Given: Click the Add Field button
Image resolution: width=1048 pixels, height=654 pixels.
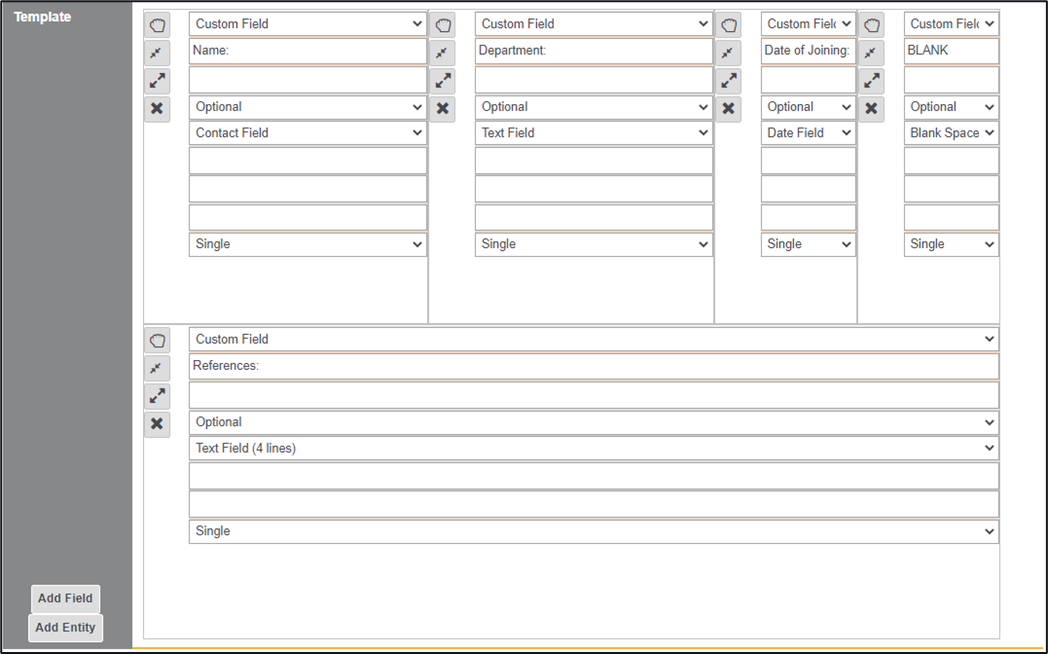Looking at the screenshot, I should tap(65, 599).
